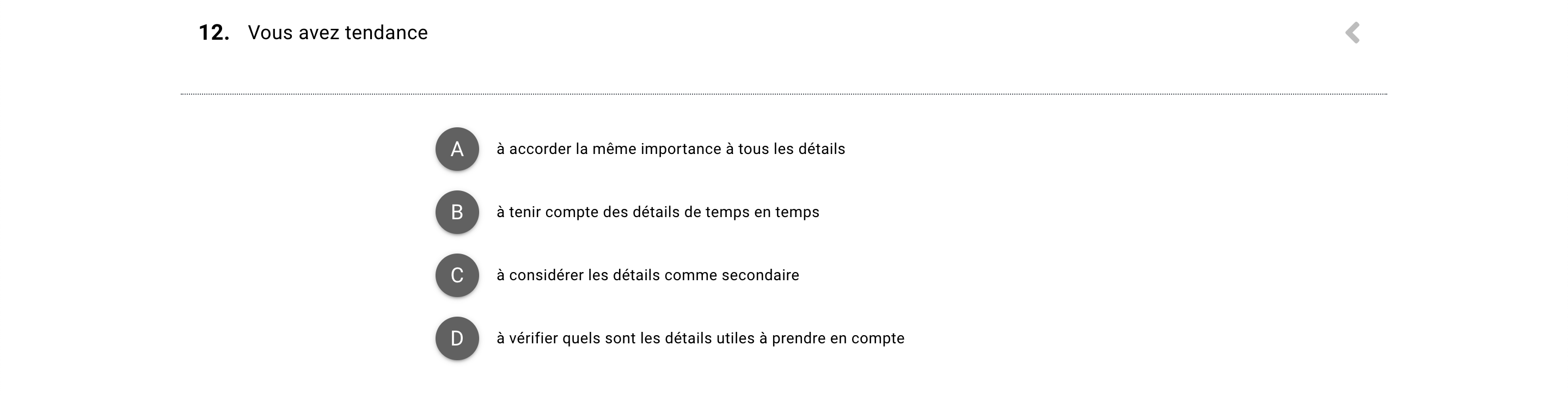Select the round A answer badge
Image resolution: width=1568 pixels, height=395 pixels.
(x=457, y=149)
